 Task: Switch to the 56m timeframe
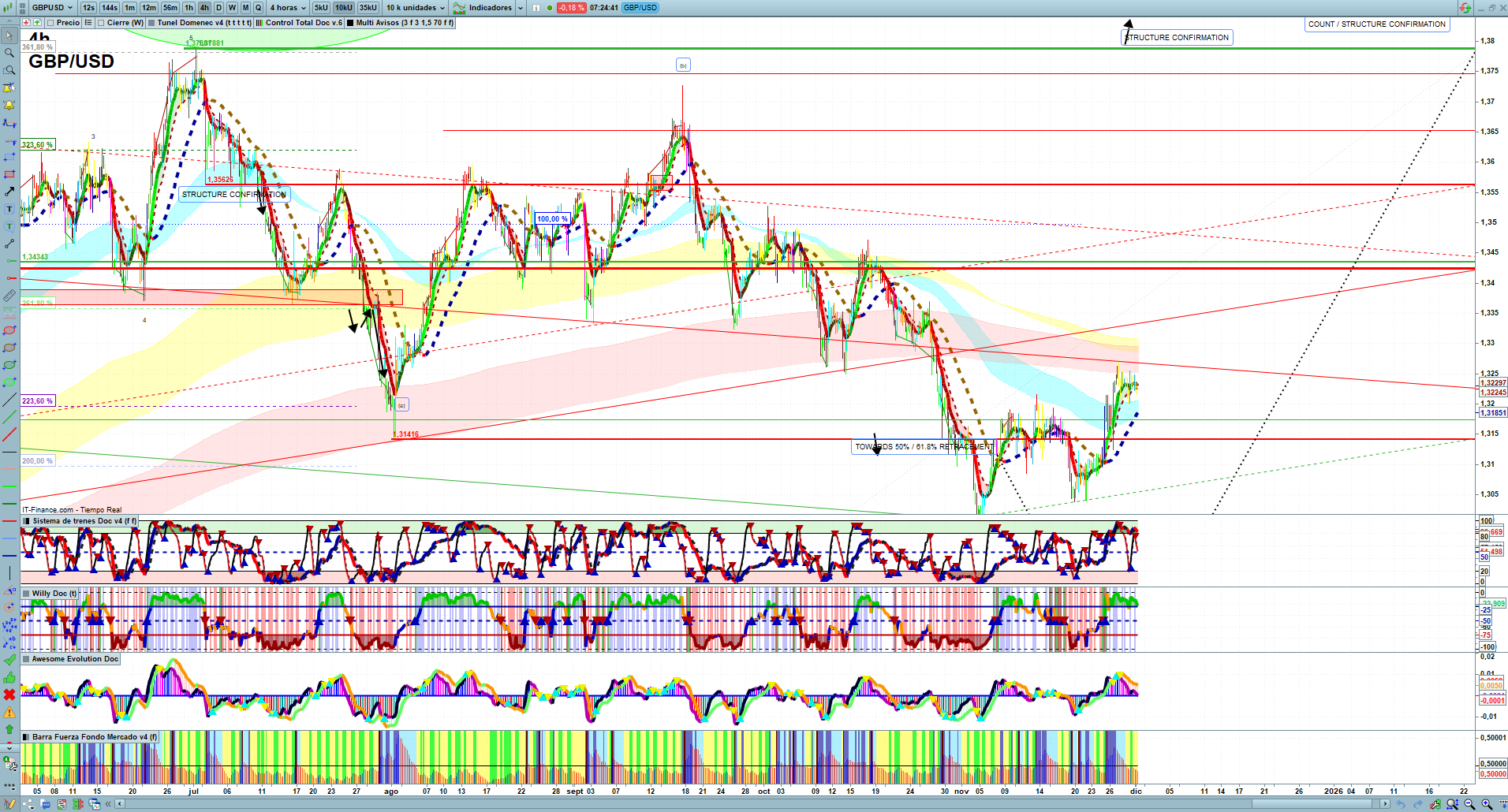click(170, 8)
